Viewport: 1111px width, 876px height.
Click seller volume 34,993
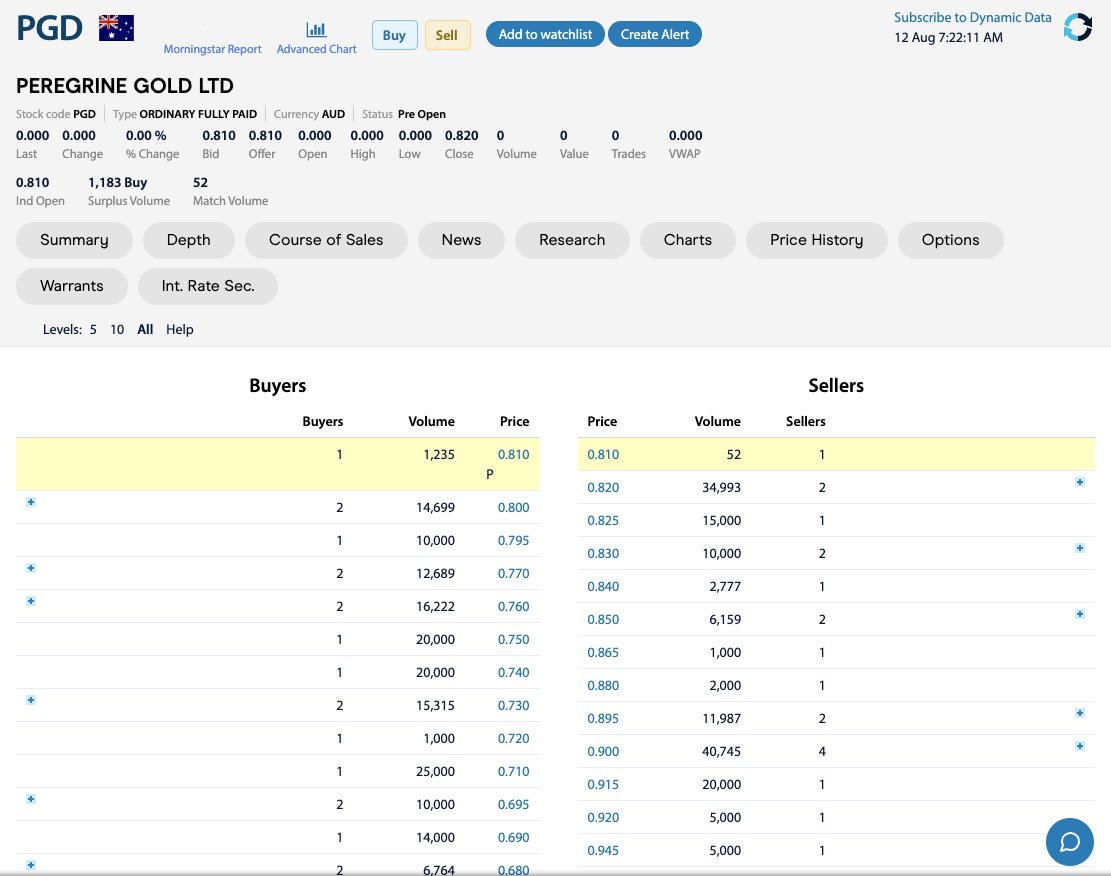[x=721, y=488]
